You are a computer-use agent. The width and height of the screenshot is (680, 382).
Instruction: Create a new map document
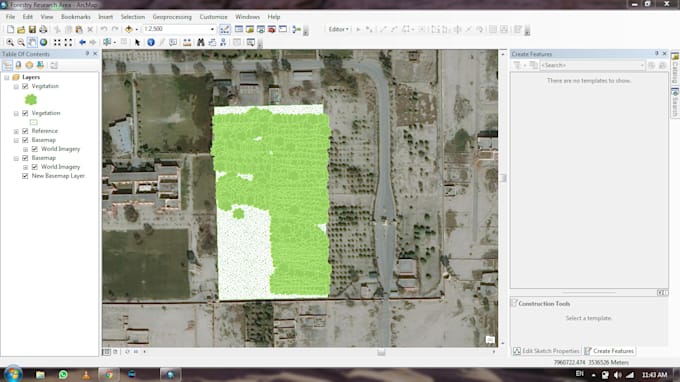tap(10, 29)
